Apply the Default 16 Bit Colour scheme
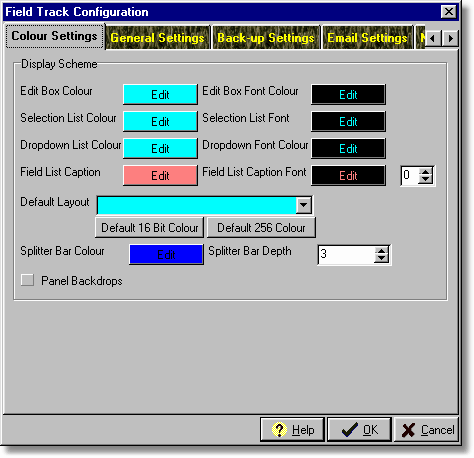This screenshot has width=474, height=458. pyautogui.click(x=149, y=228)
